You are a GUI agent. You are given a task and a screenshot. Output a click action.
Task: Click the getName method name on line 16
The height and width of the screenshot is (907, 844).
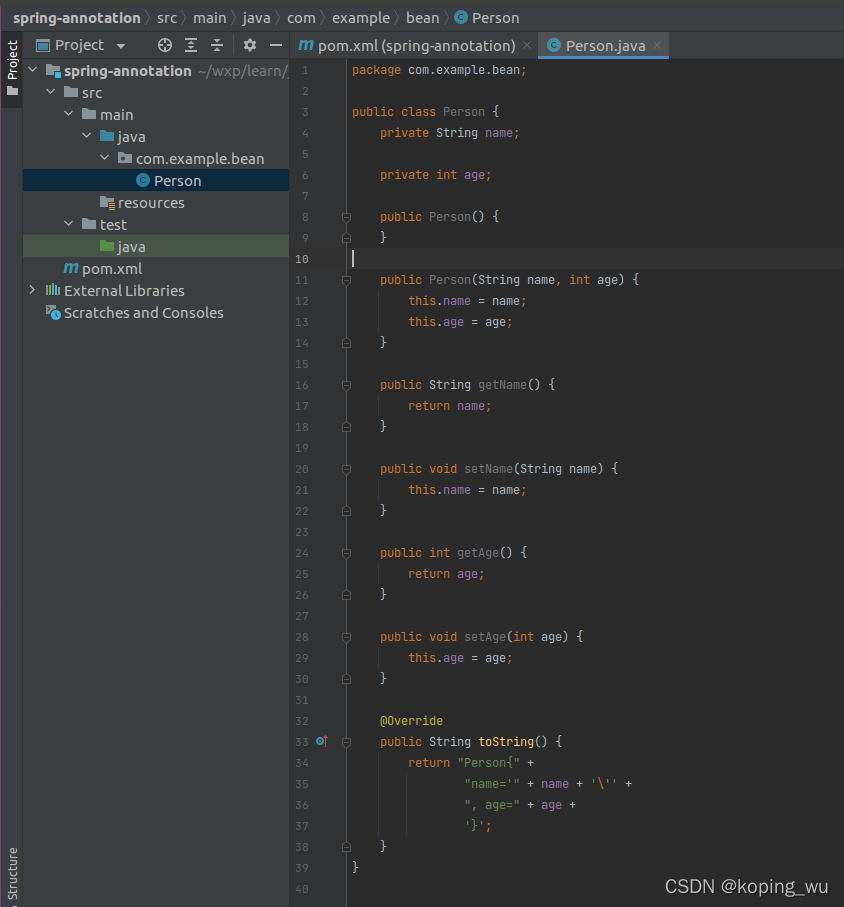click(x=502, y=385)
